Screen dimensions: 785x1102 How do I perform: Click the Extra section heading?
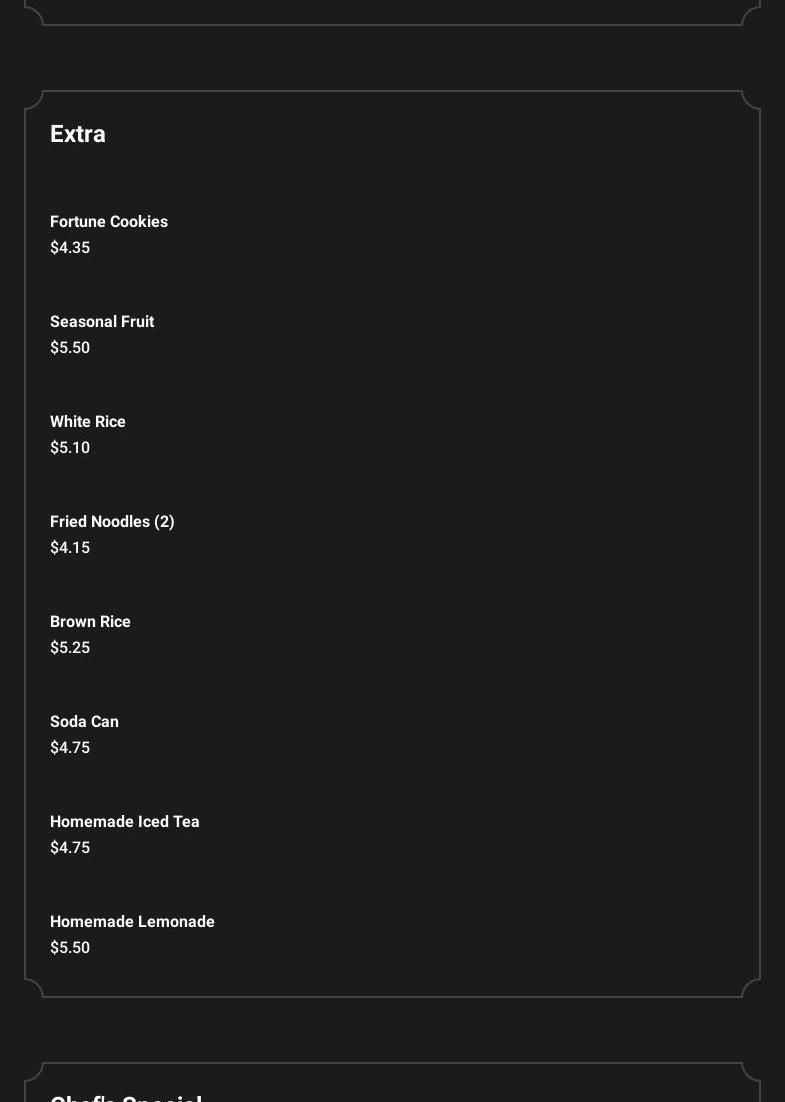pos(78,134)
